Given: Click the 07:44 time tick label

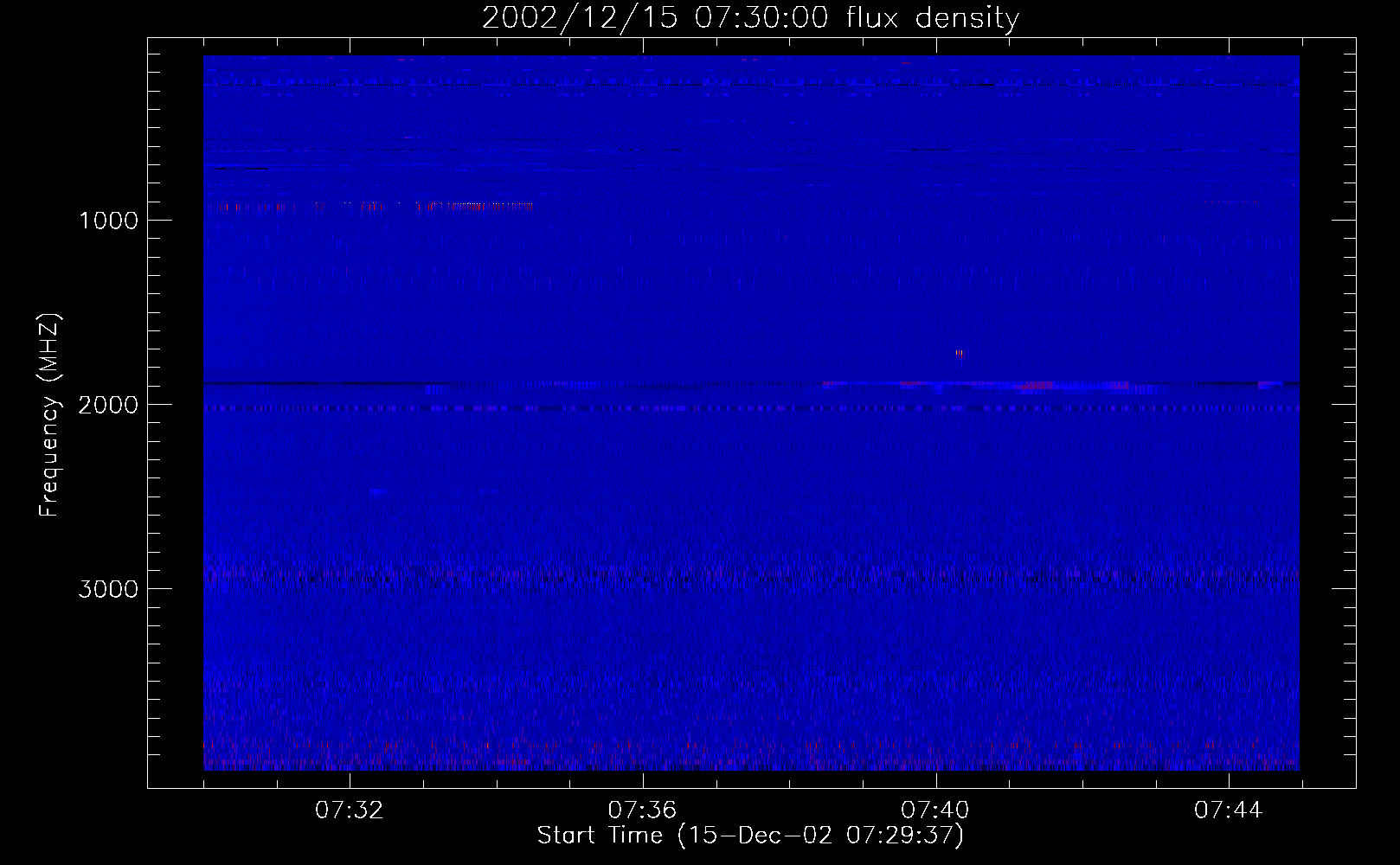Looking at the screenshot, I should tap(1229, 811).
